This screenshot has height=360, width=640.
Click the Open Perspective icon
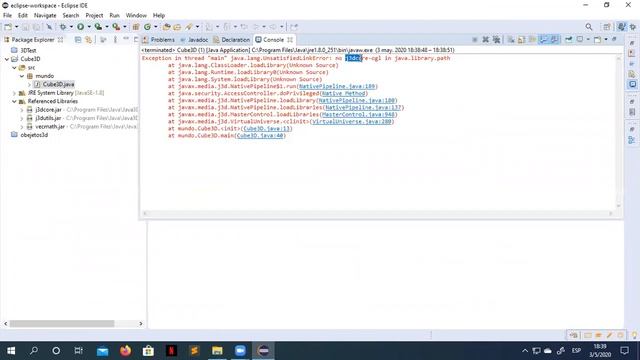(x=607, y=27)
